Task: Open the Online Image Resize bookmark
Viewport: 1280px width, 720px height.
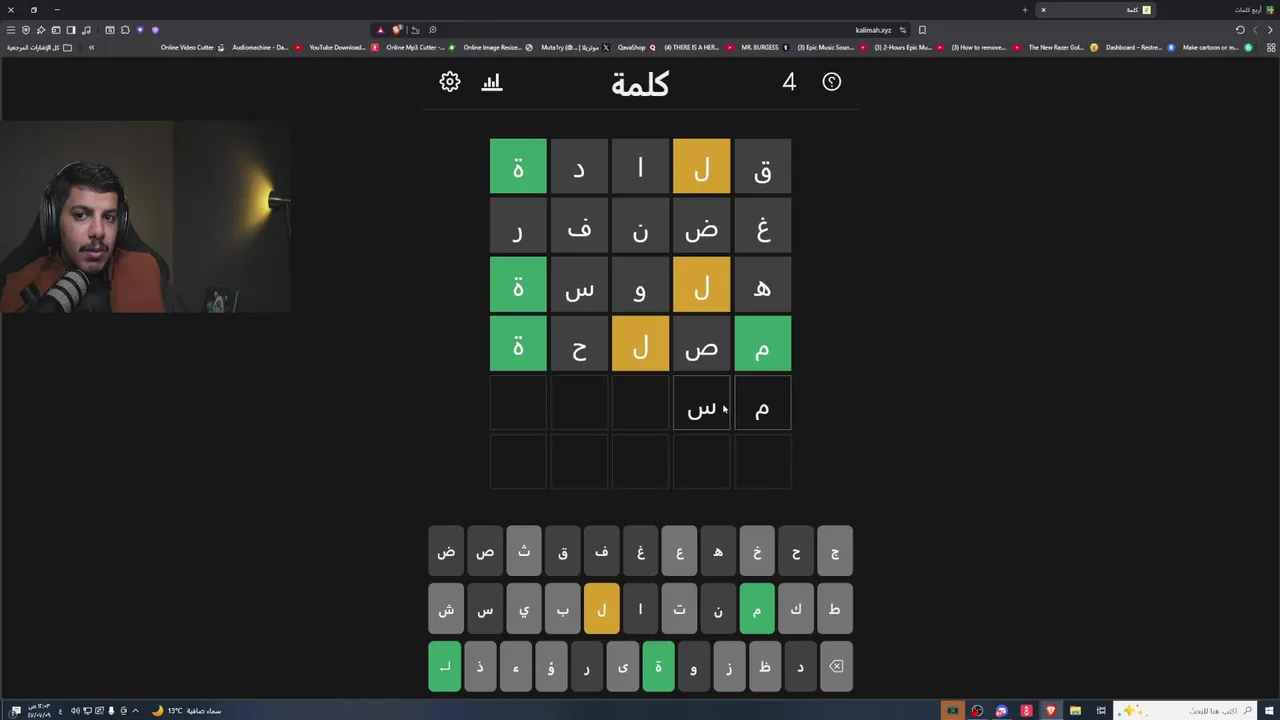Action: click(497, 47)
